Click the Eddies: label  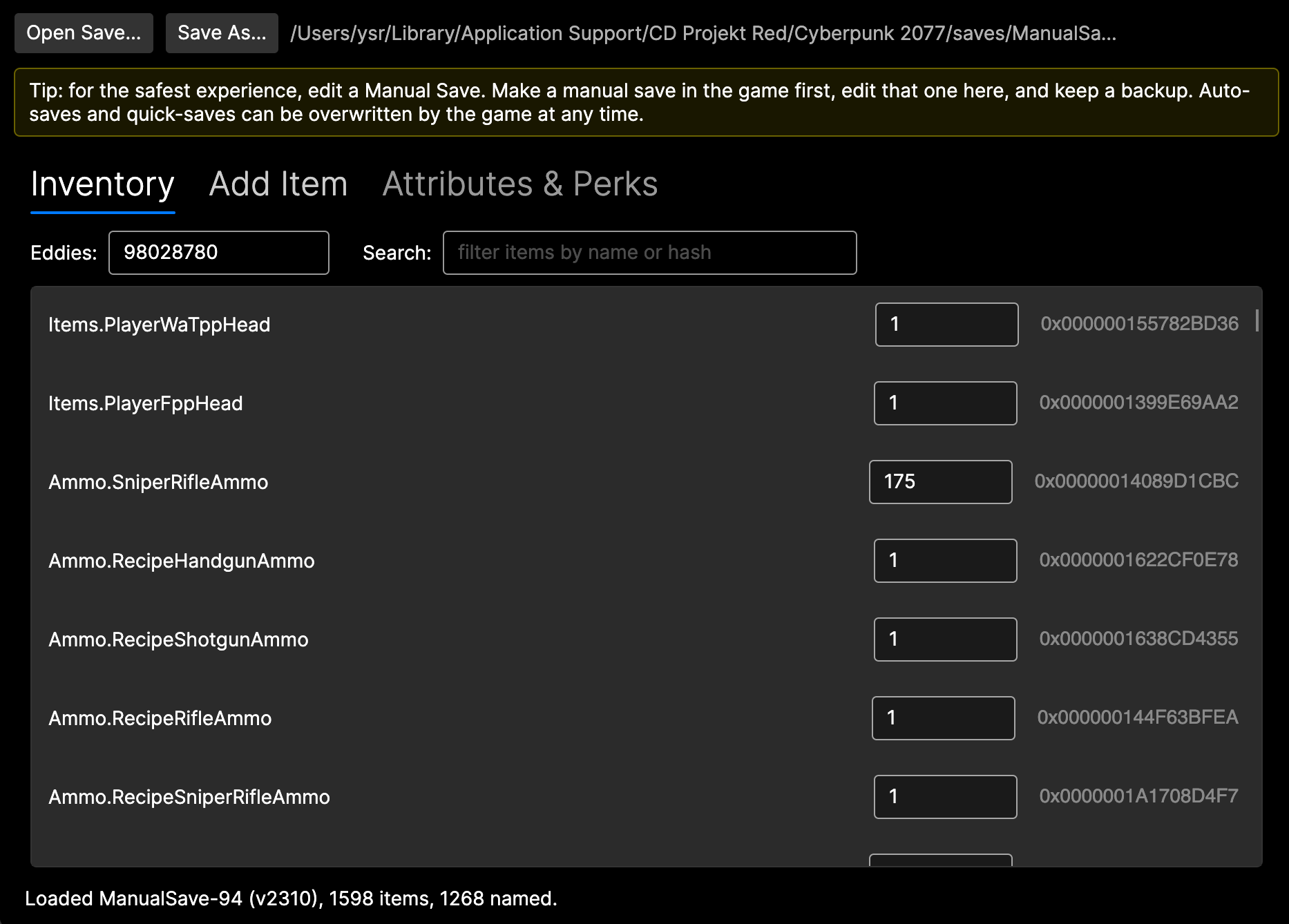coord(64,253)
